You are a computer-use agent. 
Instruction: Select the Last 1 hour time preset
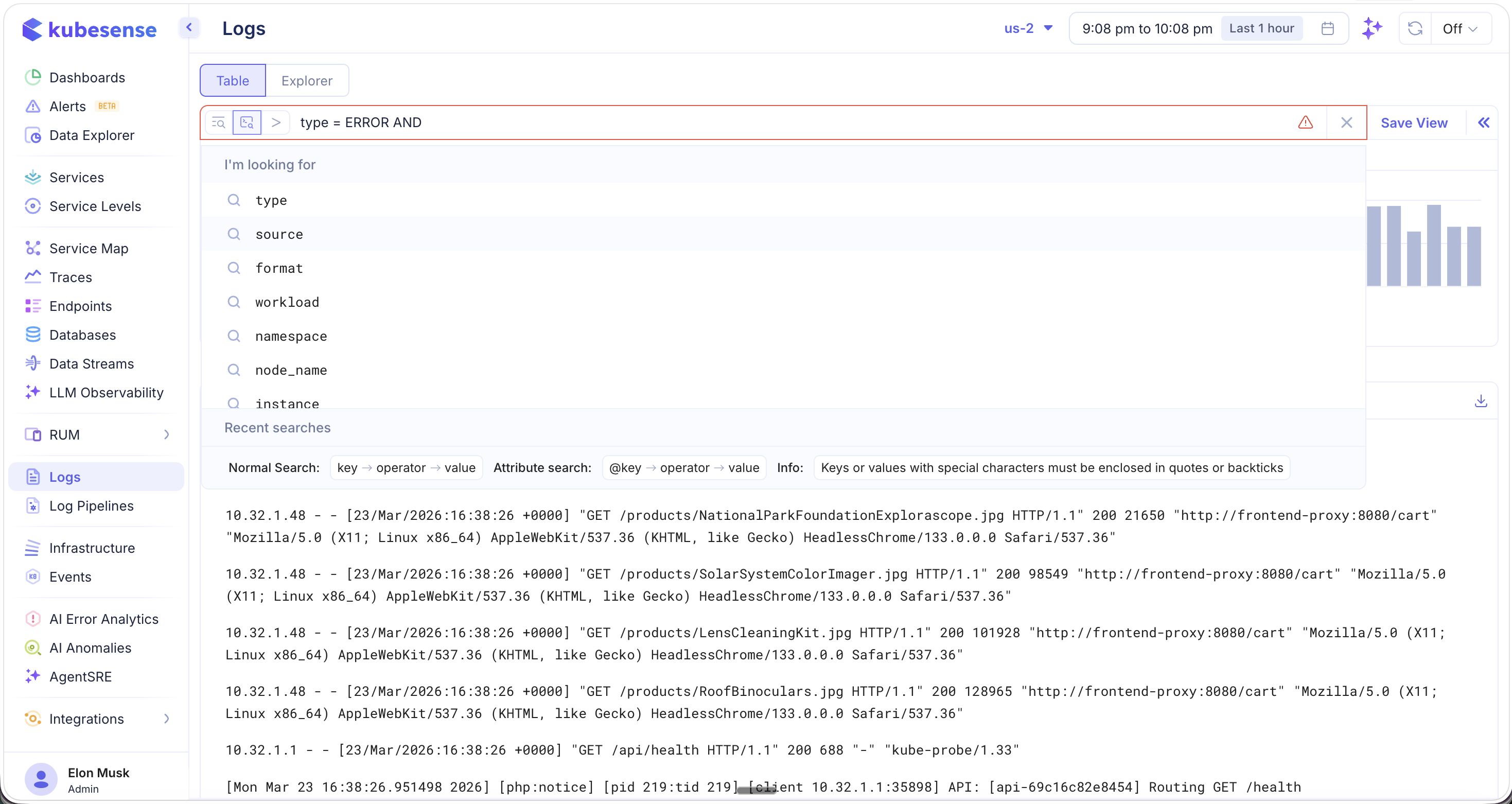point(1261,28)
